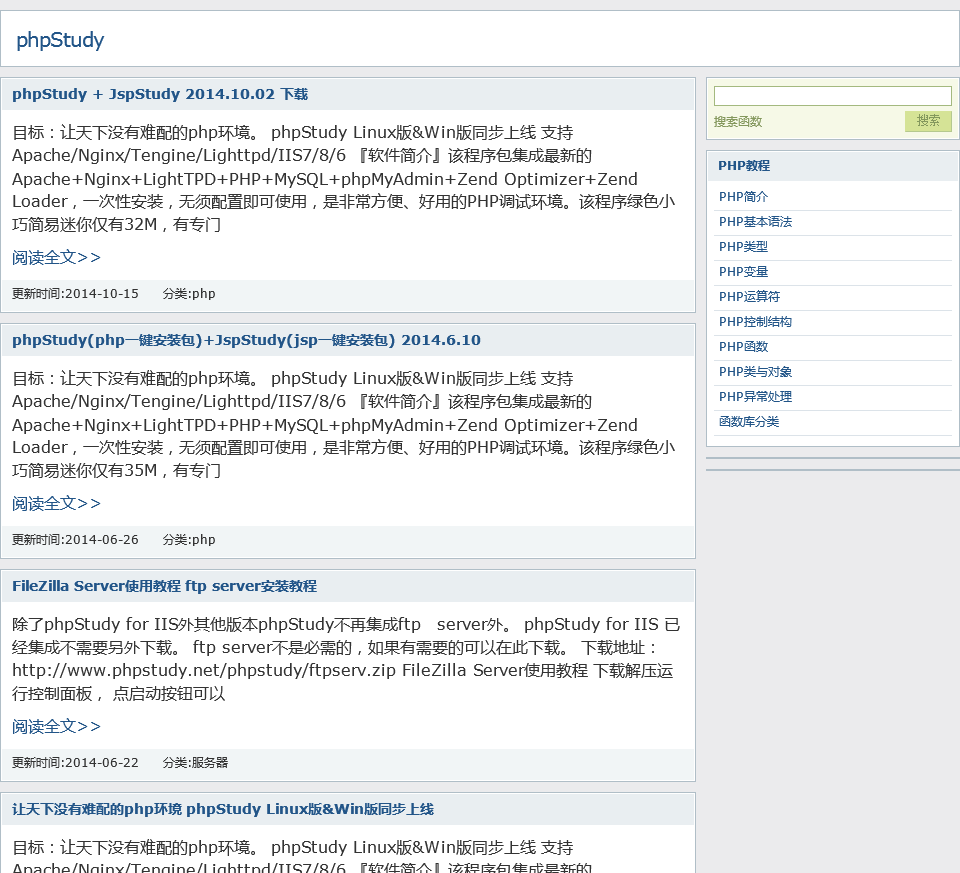This screenshot has width=960, height=873.
Task: Open '让天下没有难配的php环境' article title
Action: tap(223, 809)
